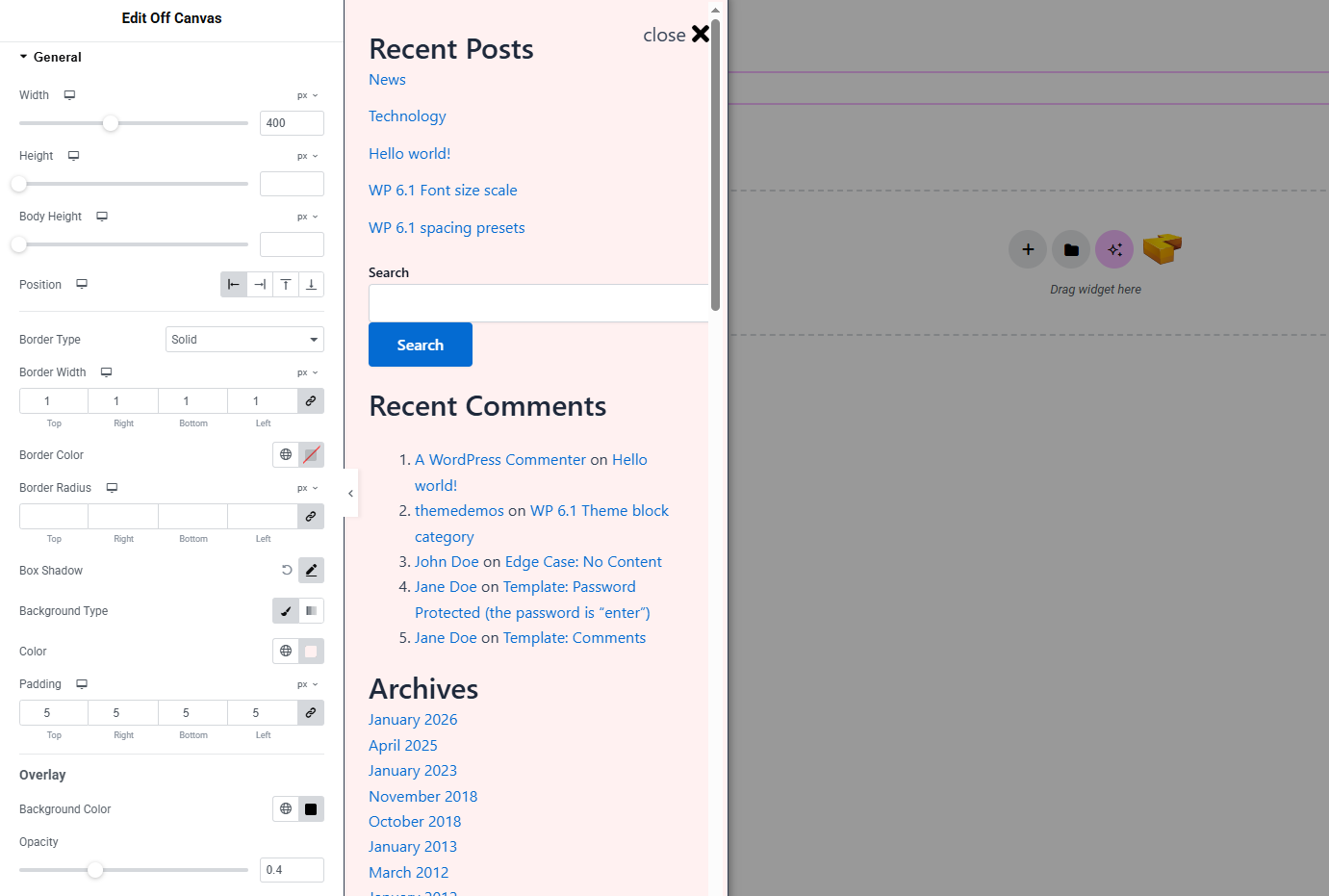This screenshot has height=896, width=1329.
Task: Open the template library folder icon
Action: (1071, 249)
